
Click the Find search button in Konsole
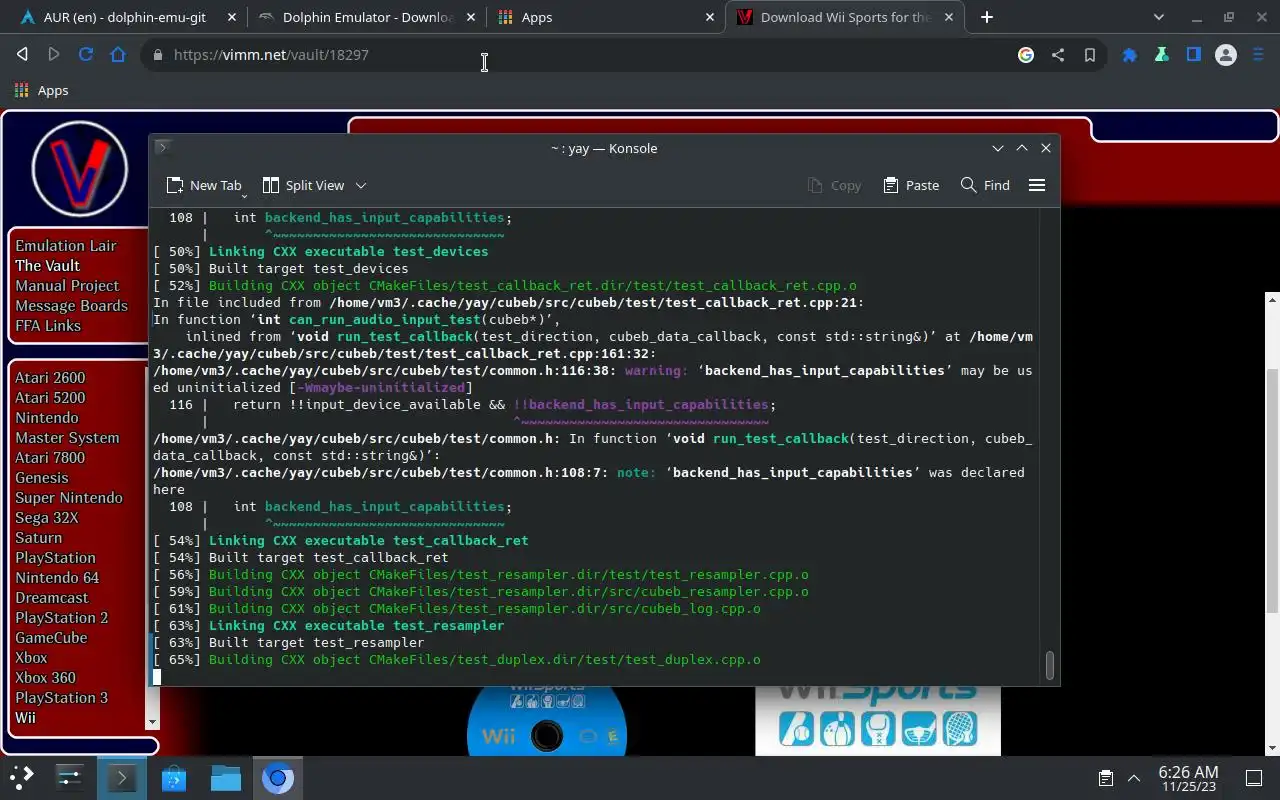point(985,185)
